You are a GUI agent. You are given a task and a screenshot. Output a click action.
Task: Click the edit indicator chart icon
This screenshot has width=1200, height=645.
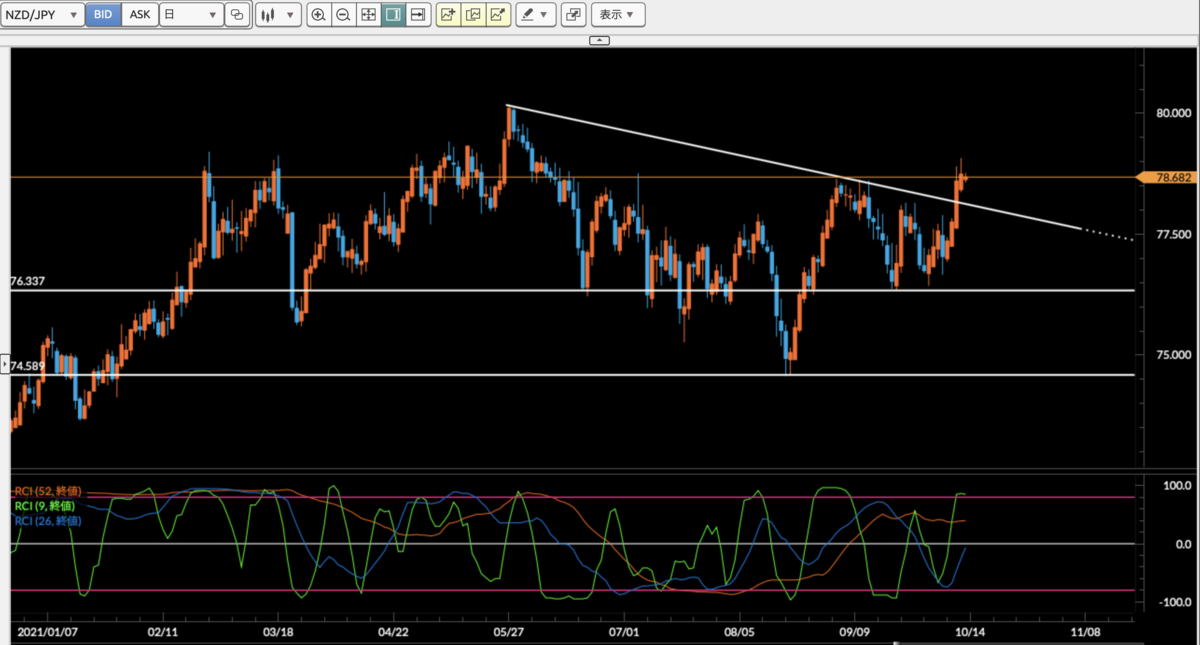(x=473, y=15)
